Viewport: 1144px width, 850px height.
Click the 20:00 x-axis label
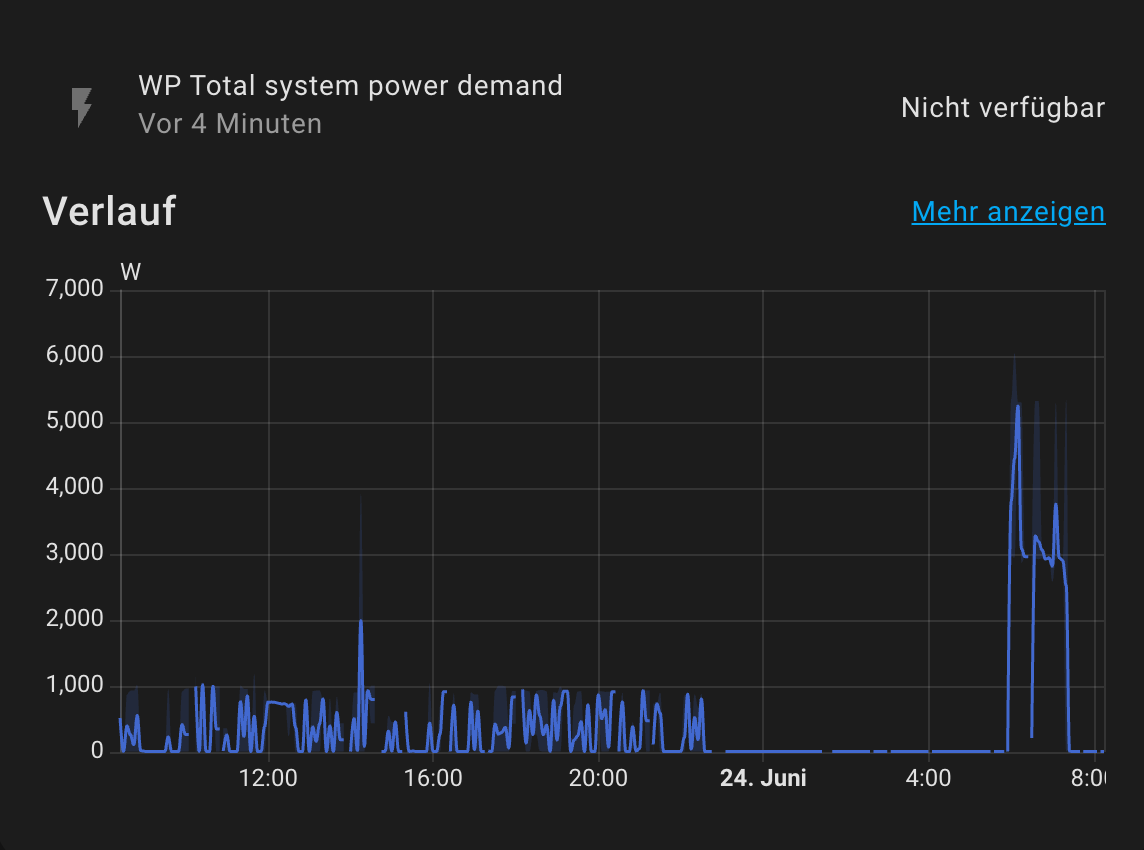click(x=598, y=778)
